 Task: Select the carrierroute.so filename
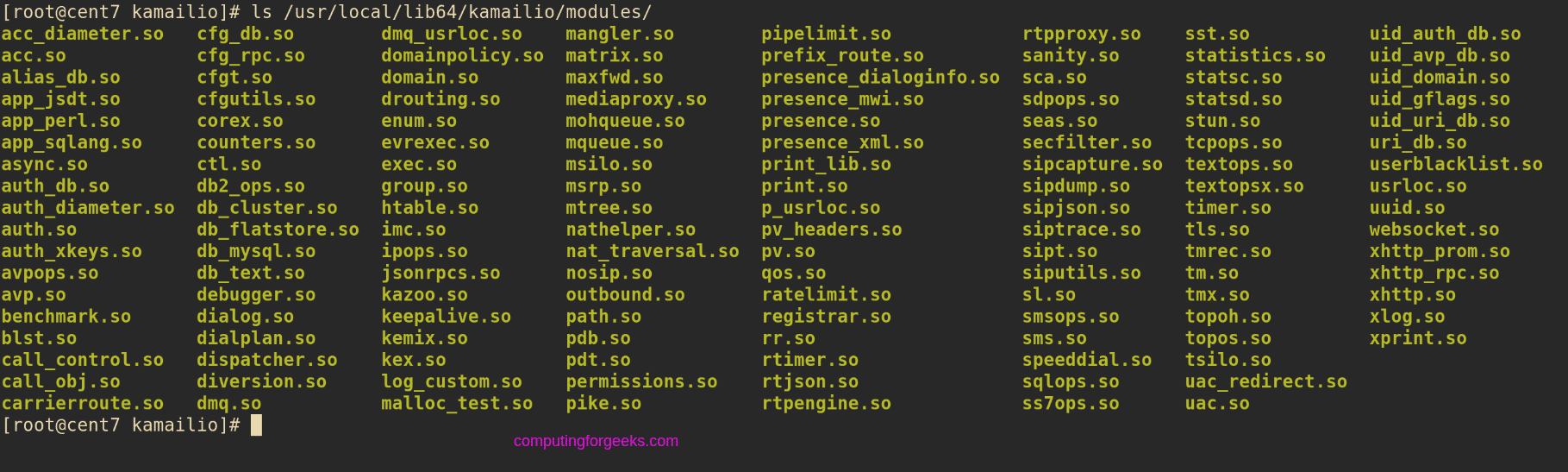(83, 403)
